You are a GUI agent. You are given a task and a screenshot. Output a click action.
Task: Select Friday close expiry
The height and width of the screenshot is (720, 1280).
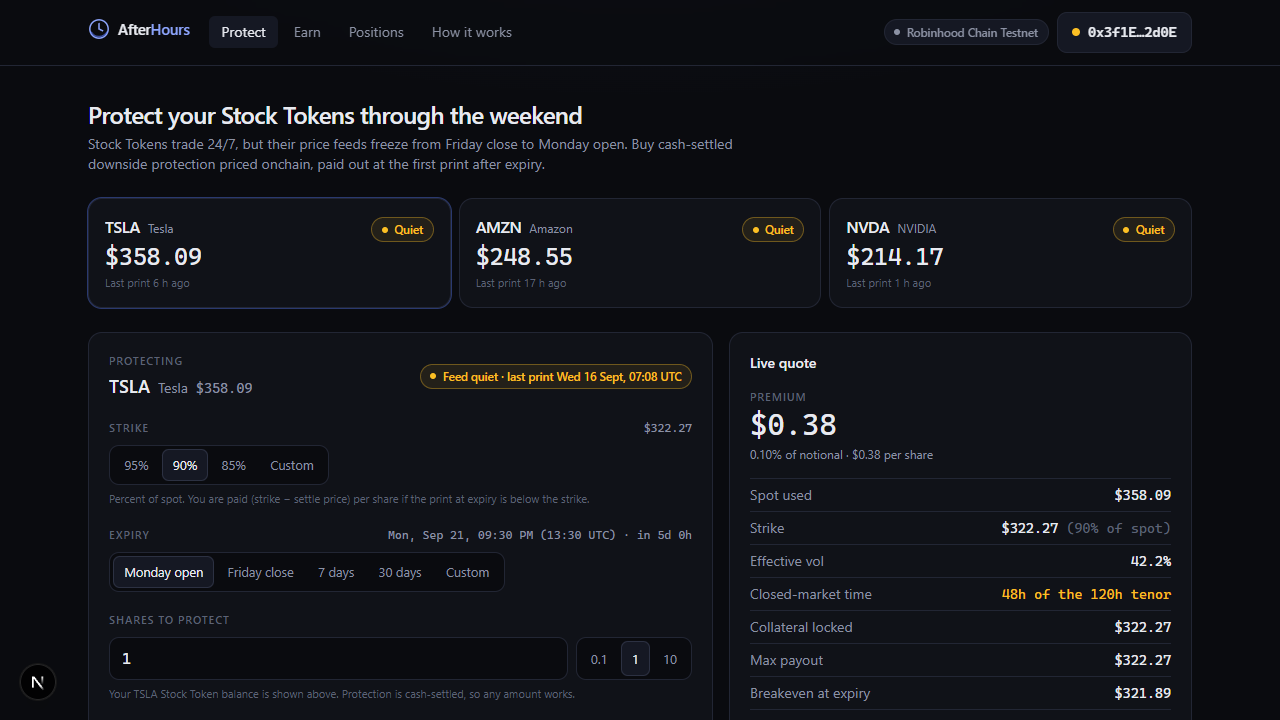click(261, 572)
